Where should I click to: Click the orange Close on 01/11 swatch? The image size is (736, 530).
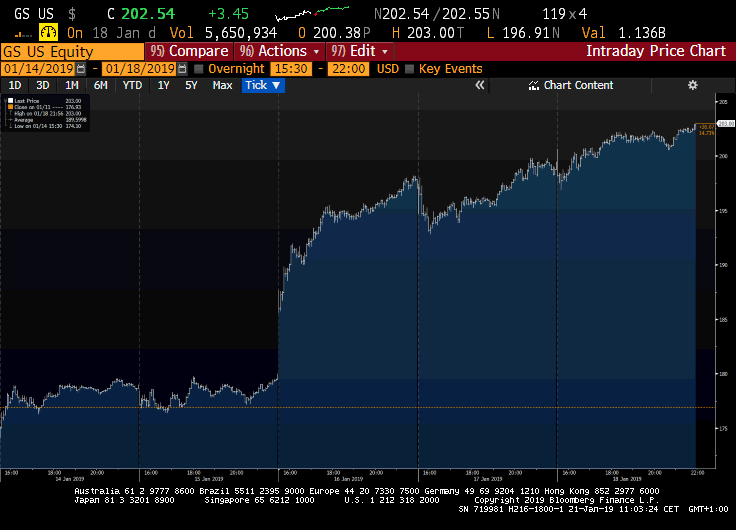point(10,107)
